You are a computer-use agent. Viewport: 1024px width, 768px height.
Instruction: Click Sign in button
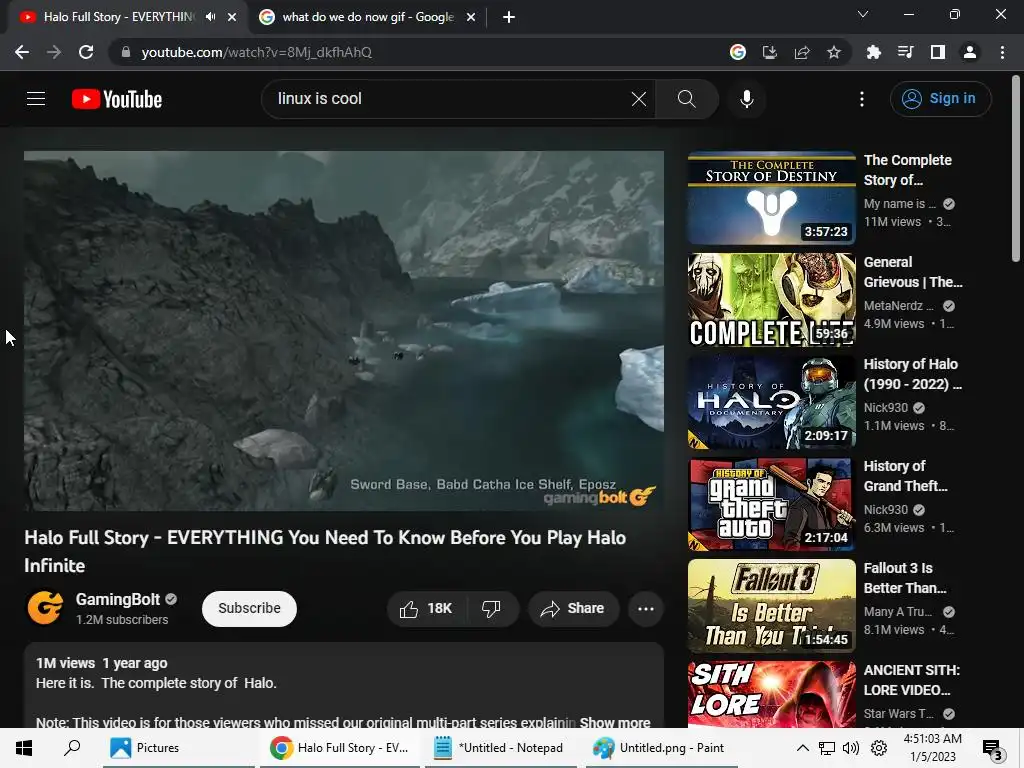pos(940,99)
